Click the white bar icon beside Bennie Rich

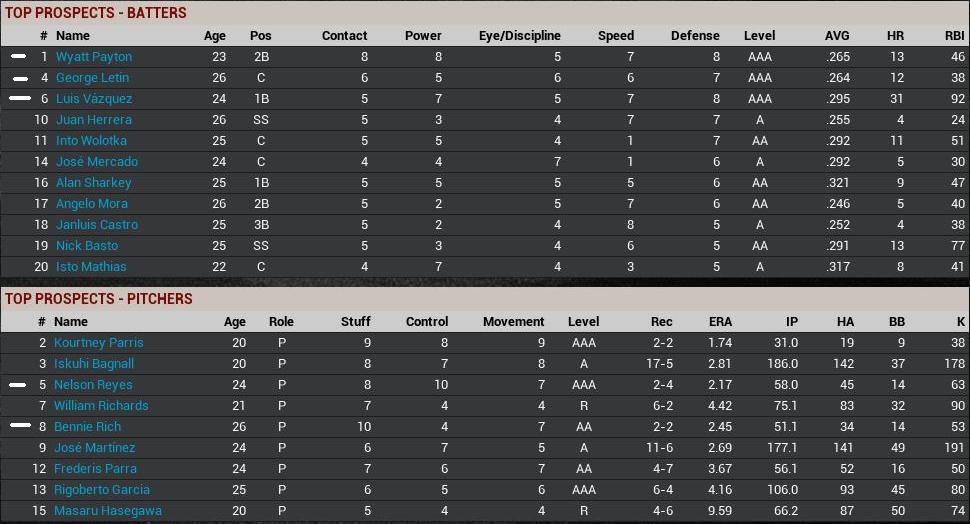[19, 426]
